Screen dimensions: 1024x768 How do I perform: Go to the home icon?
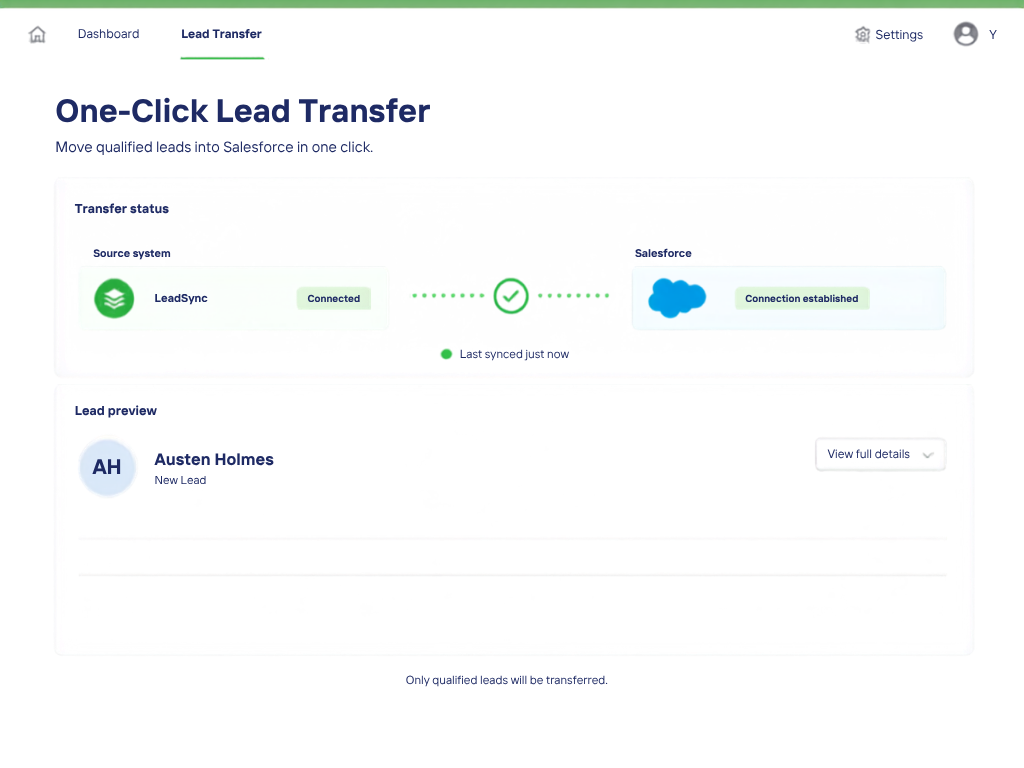pos(37,34)
